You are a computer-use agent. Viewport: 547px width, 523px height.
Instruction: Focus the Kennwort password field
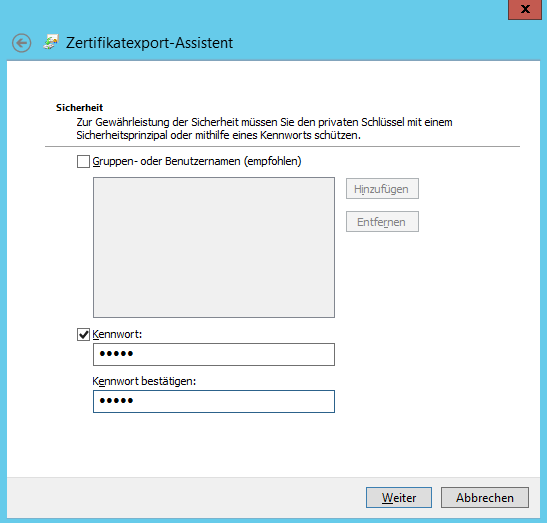pos(214,354)
